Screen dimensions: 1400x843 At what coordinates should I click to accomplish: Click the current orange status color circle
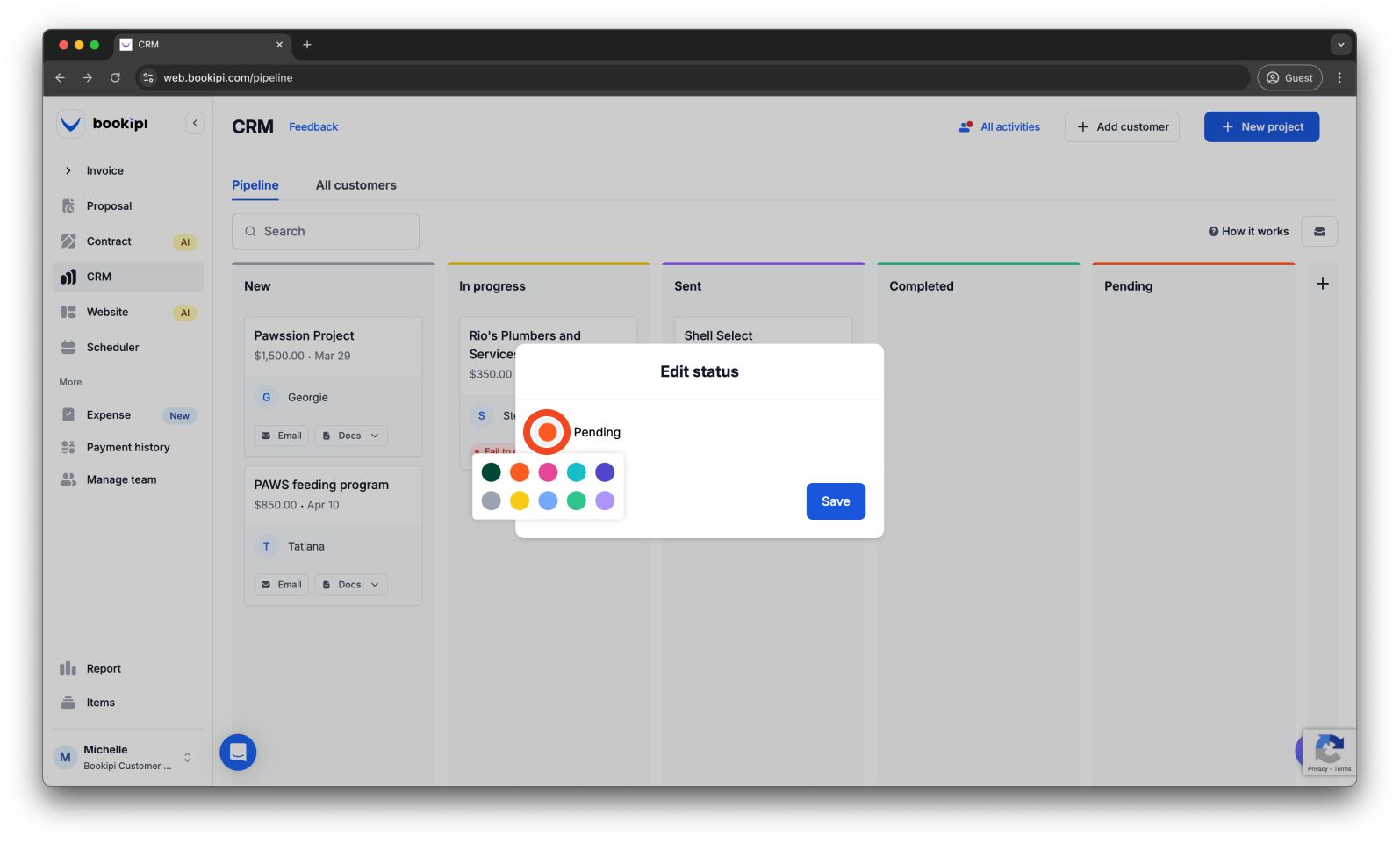547,432
